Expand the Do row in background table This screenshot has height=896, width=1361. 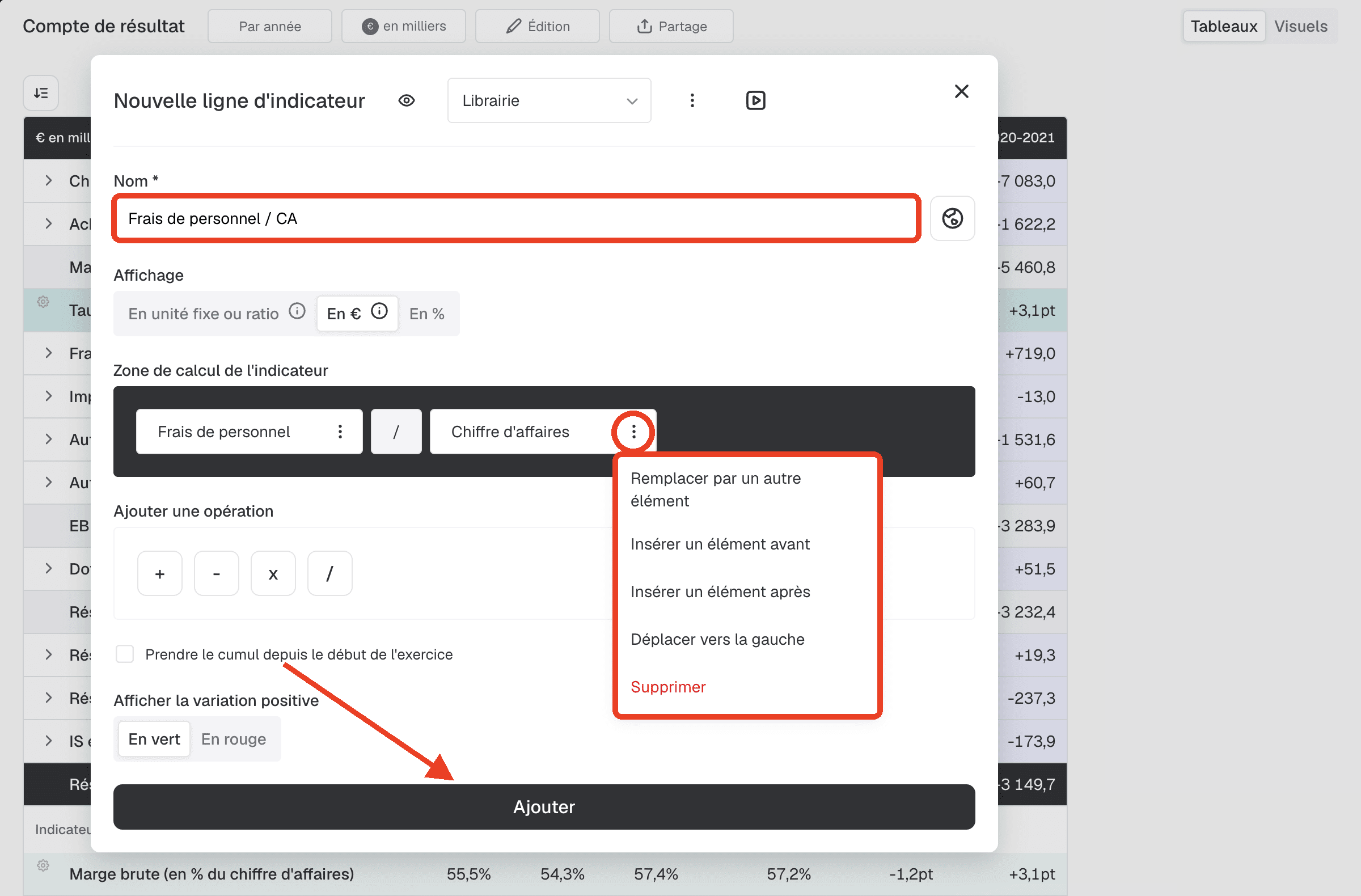pyautogui.click(x=49, y=569)
